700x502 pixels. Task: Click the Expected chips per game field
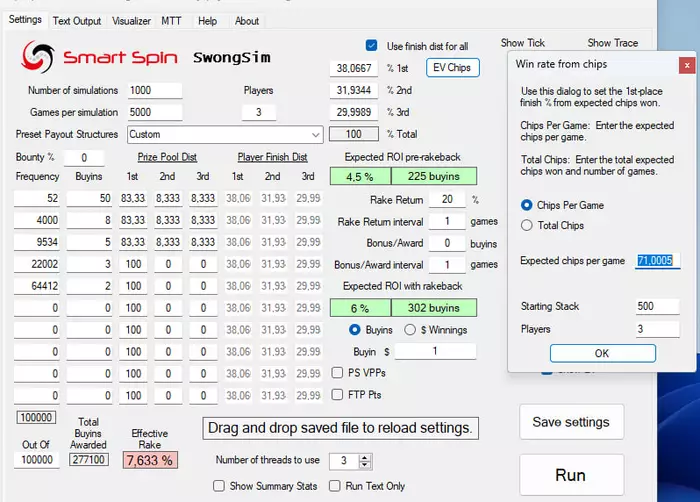point(658,260)
